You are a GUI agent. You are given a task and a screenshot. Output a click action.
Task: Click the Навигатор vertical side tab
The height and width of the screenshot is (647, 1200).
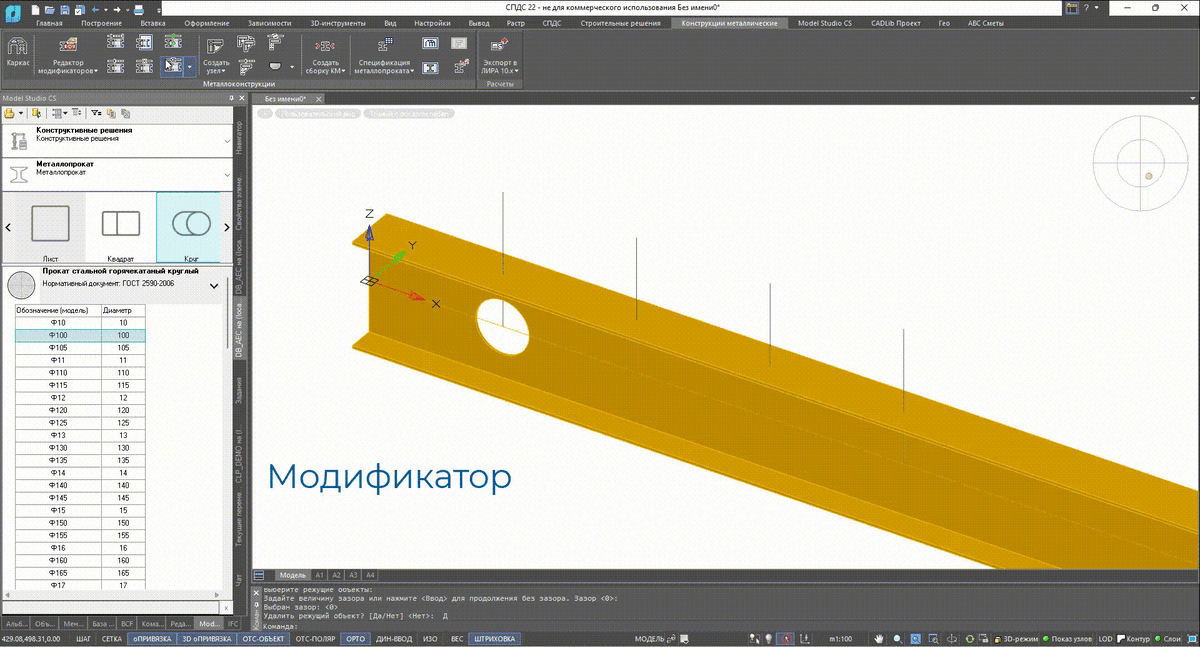point(238,140)
